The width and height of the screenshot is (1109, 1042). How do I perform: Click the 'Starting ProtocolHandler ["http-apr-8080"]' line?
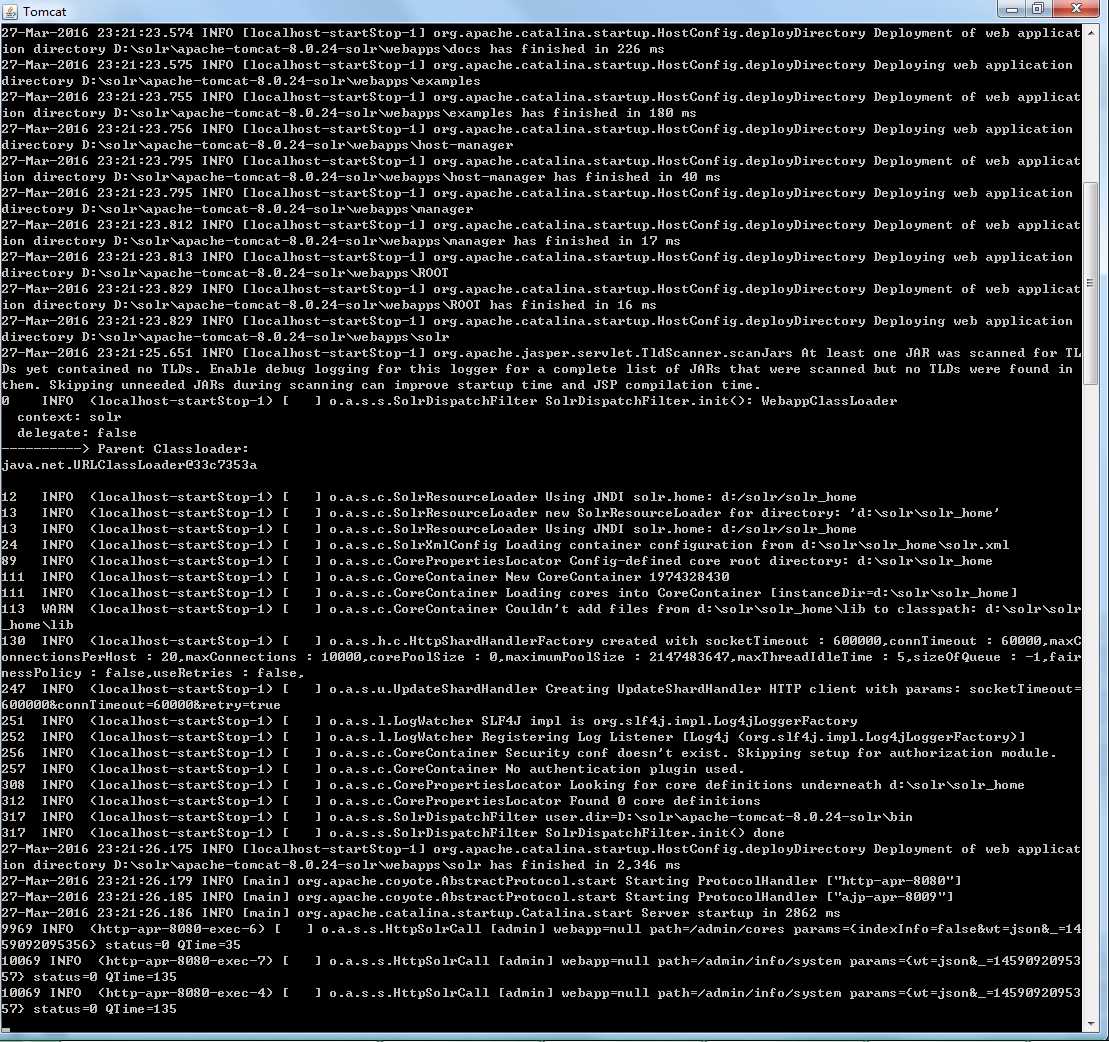point(482,881)
